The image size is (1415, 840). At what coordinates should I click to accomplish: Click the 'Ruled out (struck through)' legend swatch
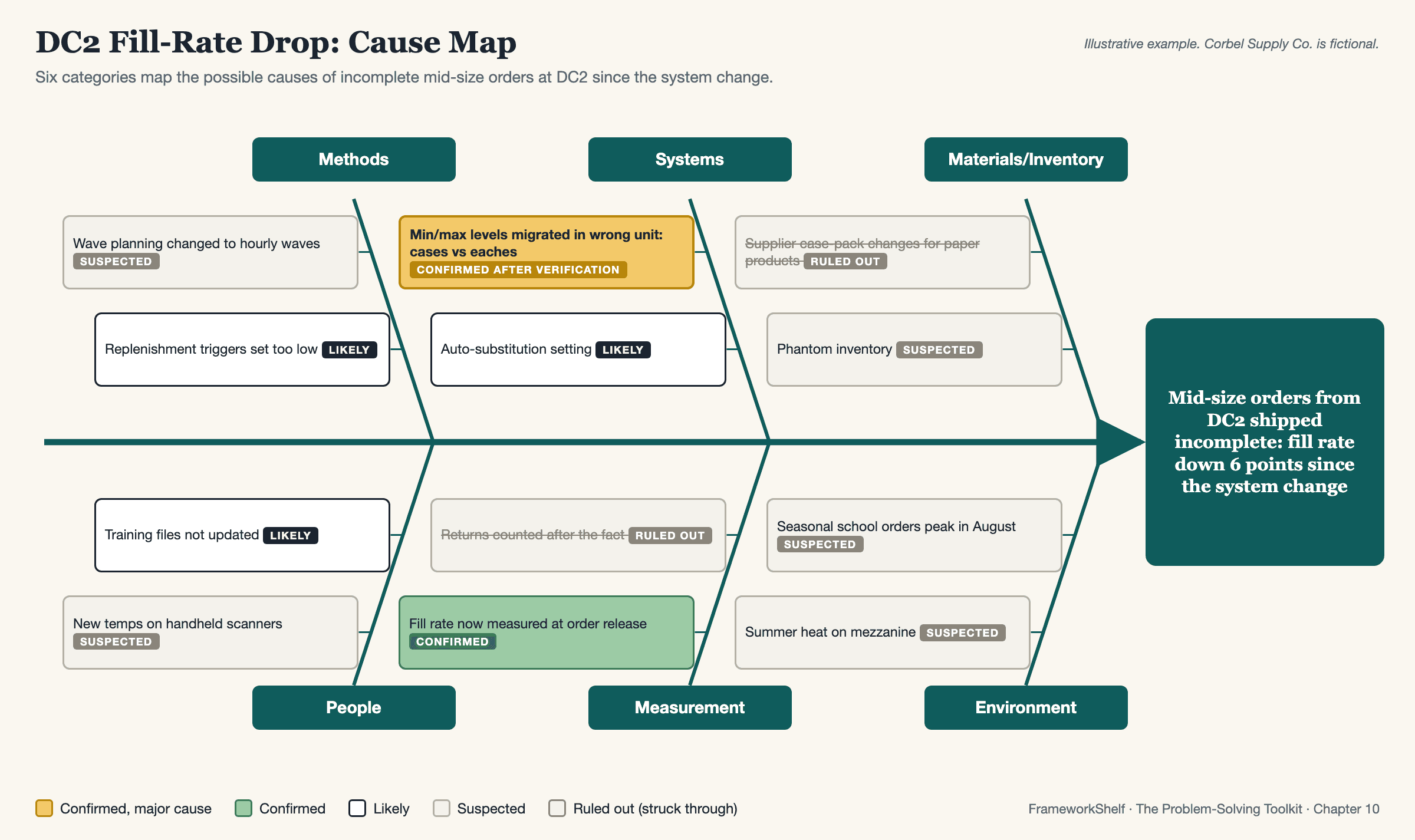557,808
